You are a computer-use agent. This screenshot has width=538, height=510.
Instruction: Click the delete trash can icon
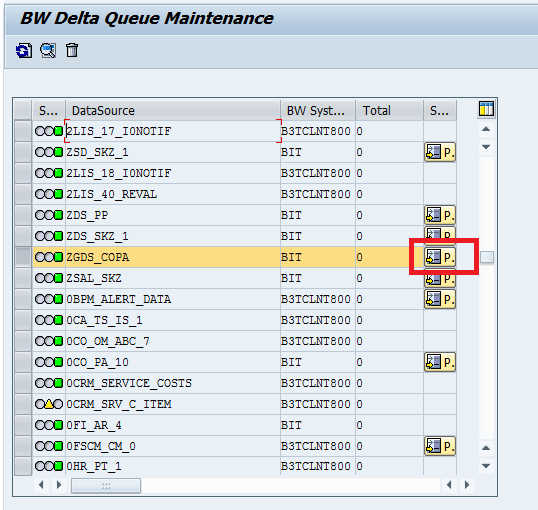[x=72, y=50]
